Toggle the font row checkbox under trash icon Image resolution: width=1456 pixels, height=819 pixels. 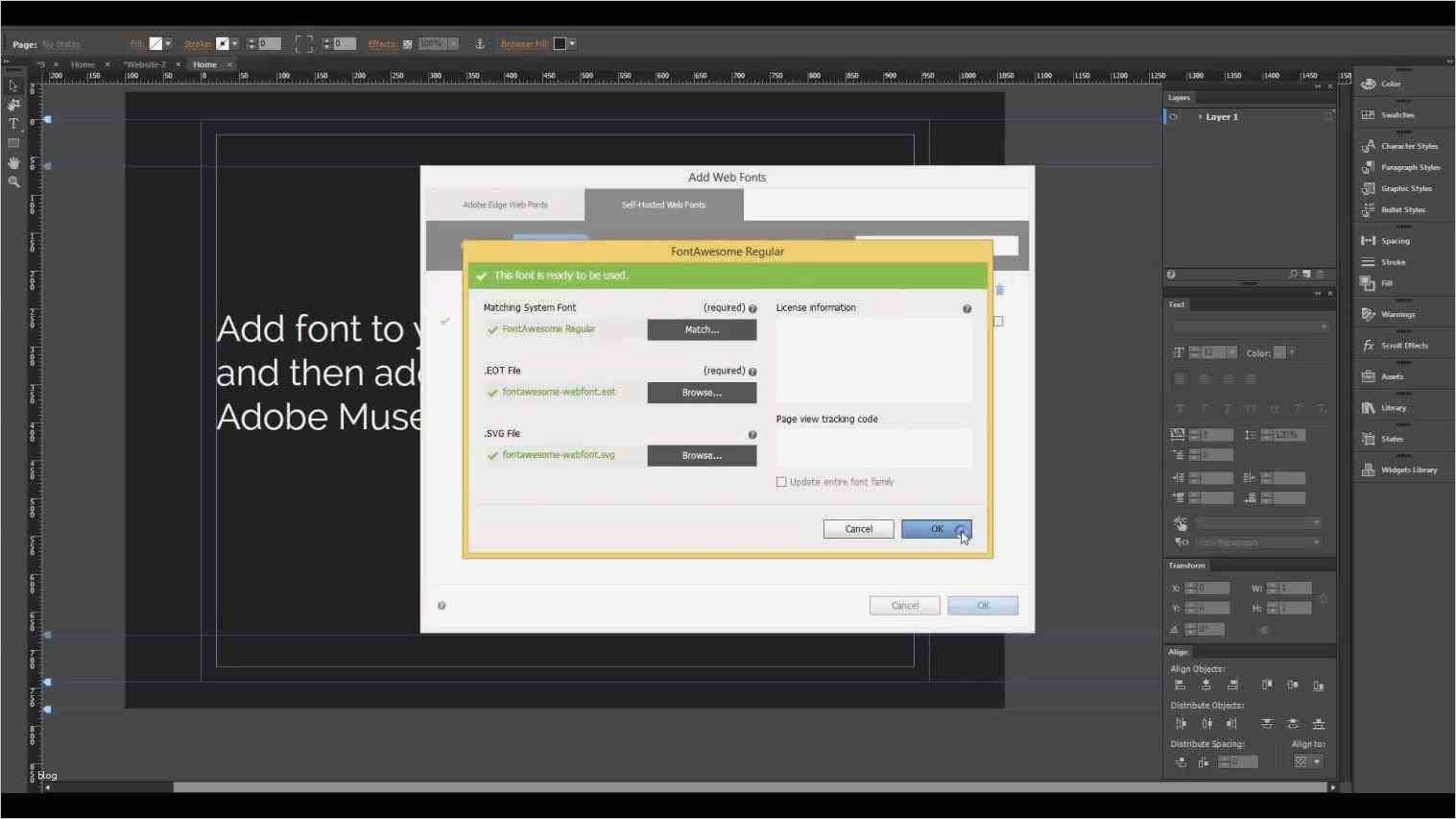tap(998, 322)
